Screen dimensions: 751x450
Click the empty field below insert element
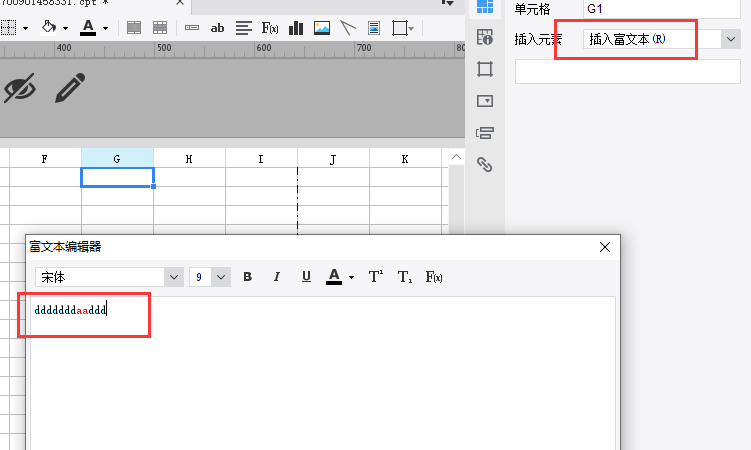point(627,72)
